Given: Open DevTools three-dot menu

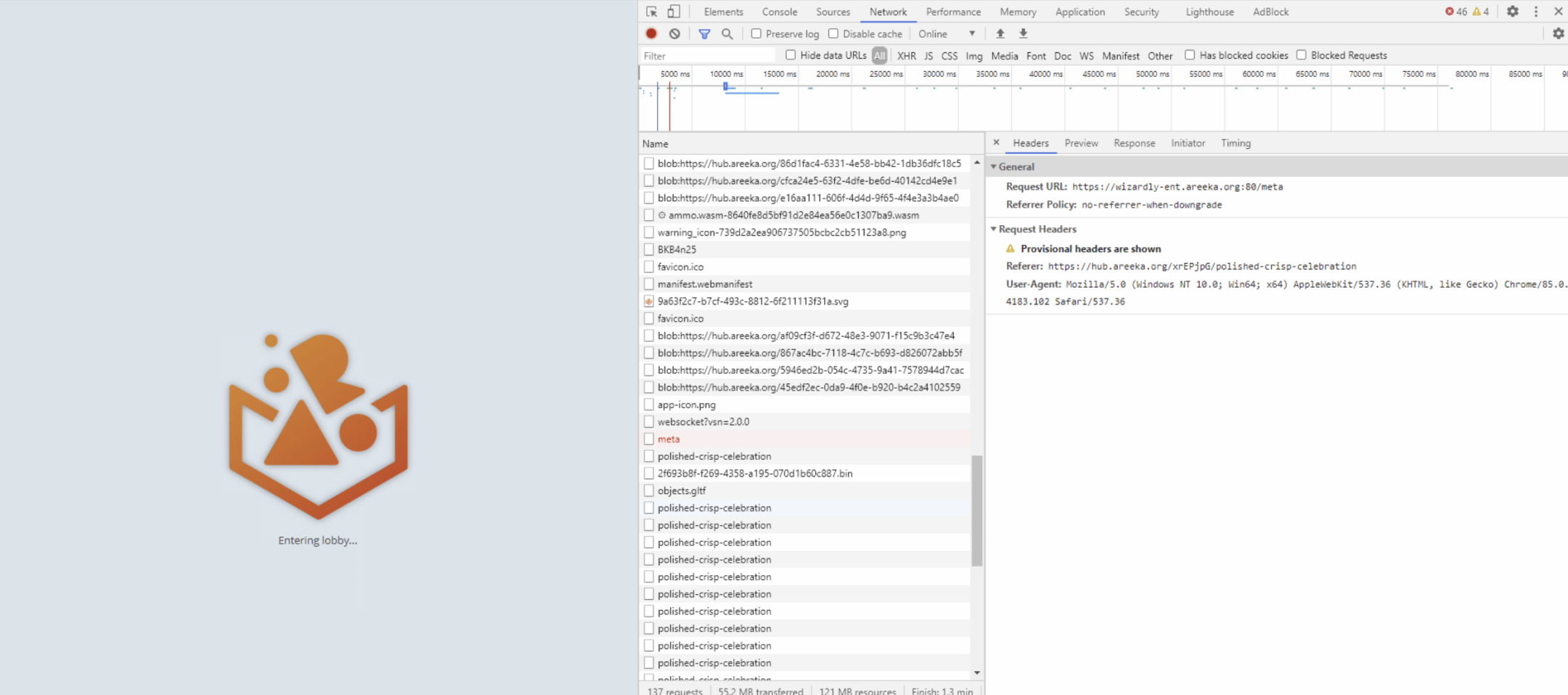Looking at the screenshot, I should click(x=1535, y=12).
